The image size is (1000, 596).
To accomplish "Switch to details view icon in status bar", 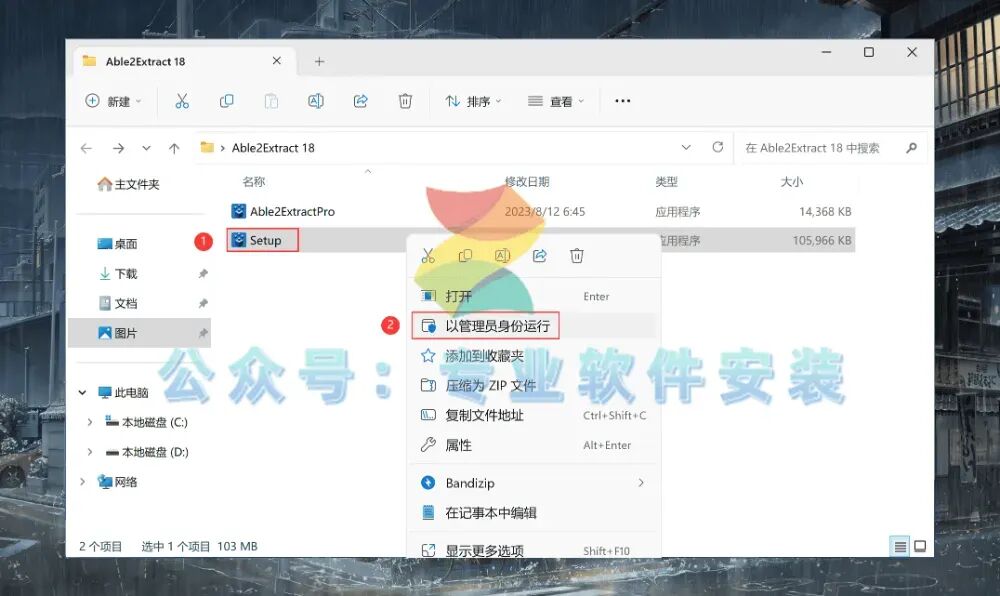I will [x=900, y=546].
